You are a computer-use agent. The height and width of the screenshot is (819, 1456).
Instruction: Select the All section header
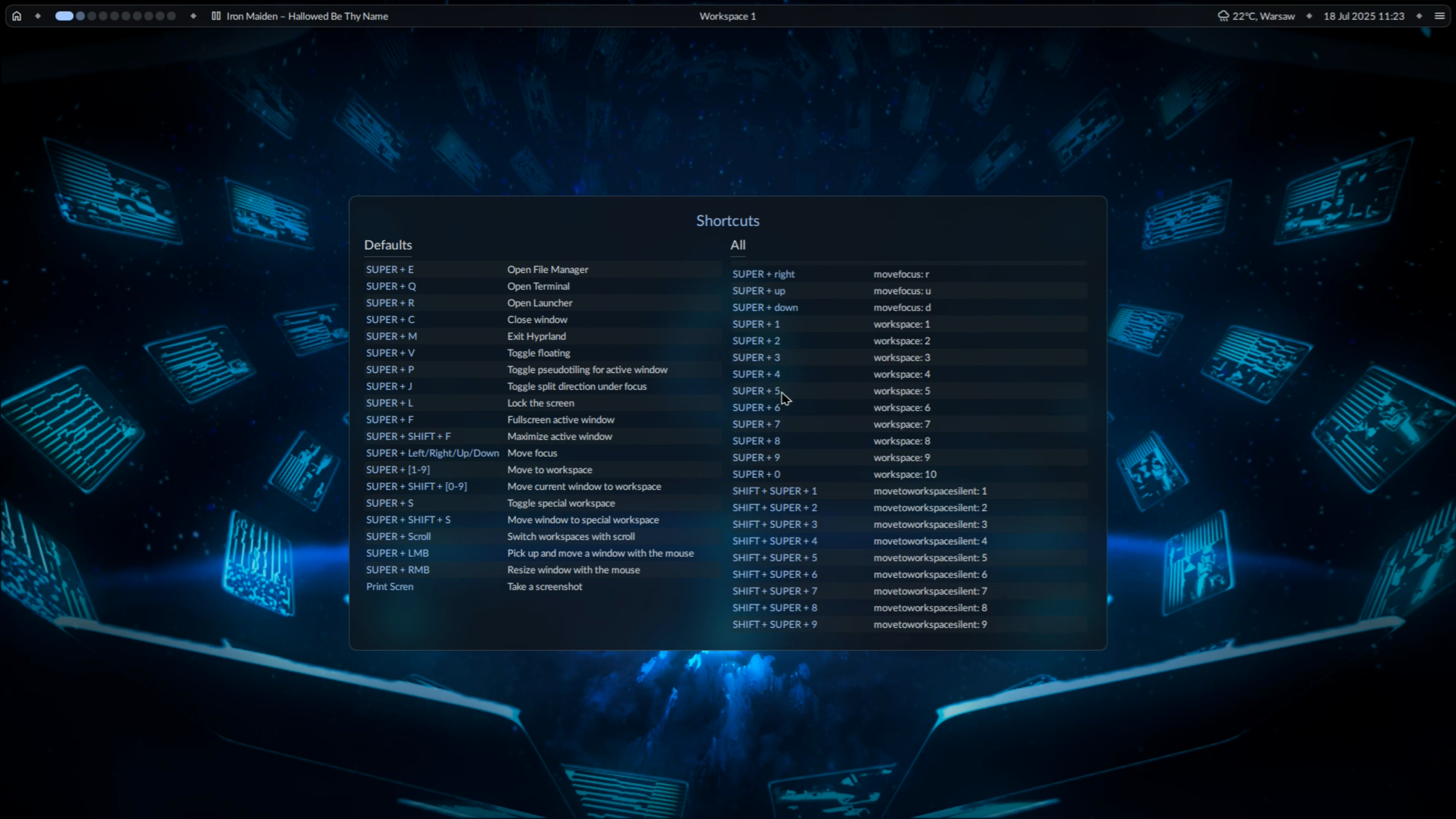(x=738, y=245)
